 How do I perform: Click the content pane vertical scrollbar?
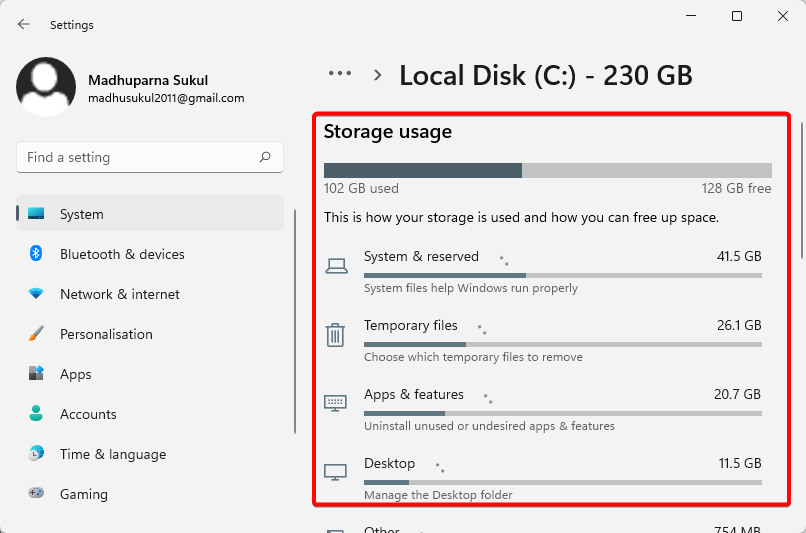[802, 190]
